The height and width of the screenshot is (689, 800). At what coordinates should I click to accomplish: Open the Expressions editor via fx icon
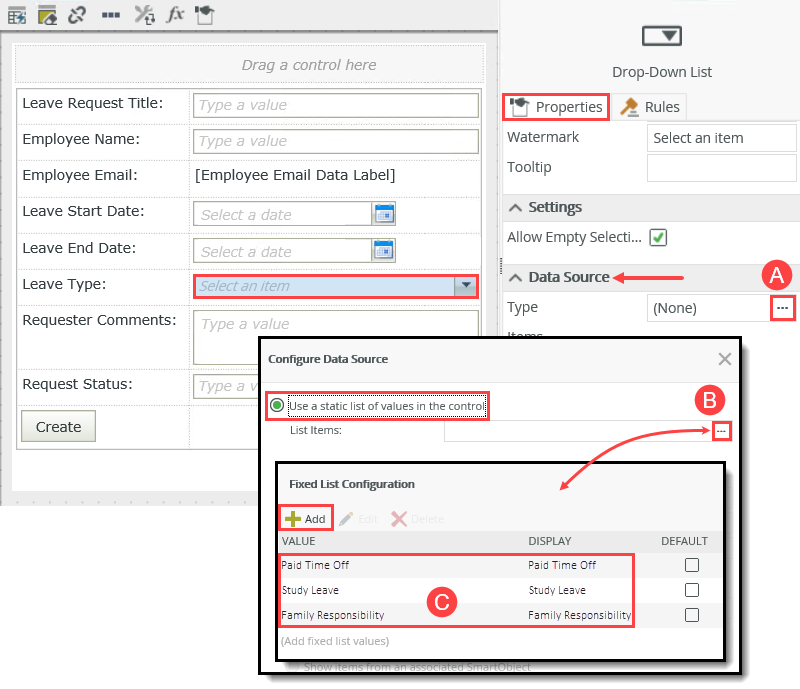tap(176, 15)
